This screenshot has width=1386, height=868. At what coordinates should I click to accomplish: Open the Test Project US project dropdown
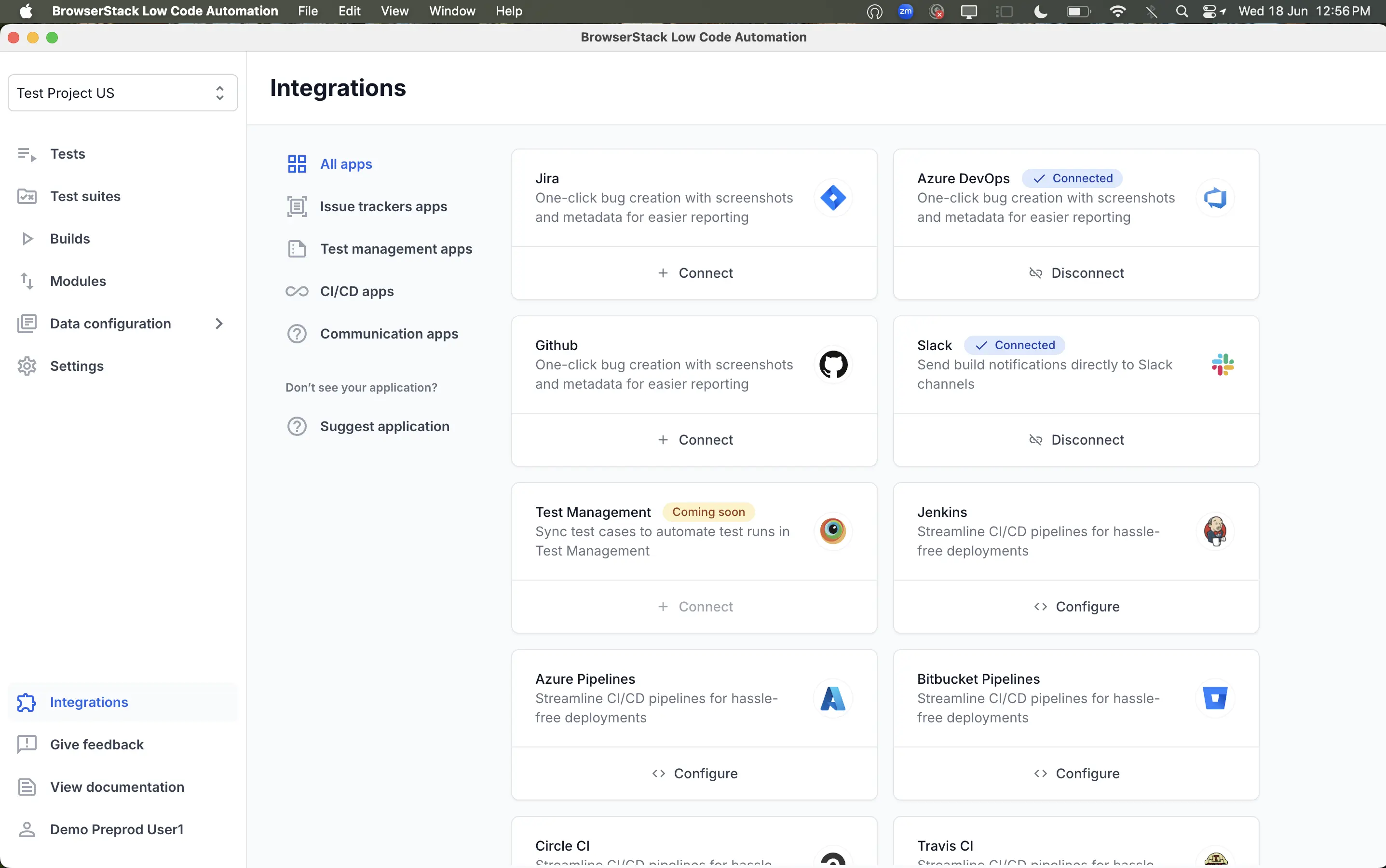tap(122, 93)
